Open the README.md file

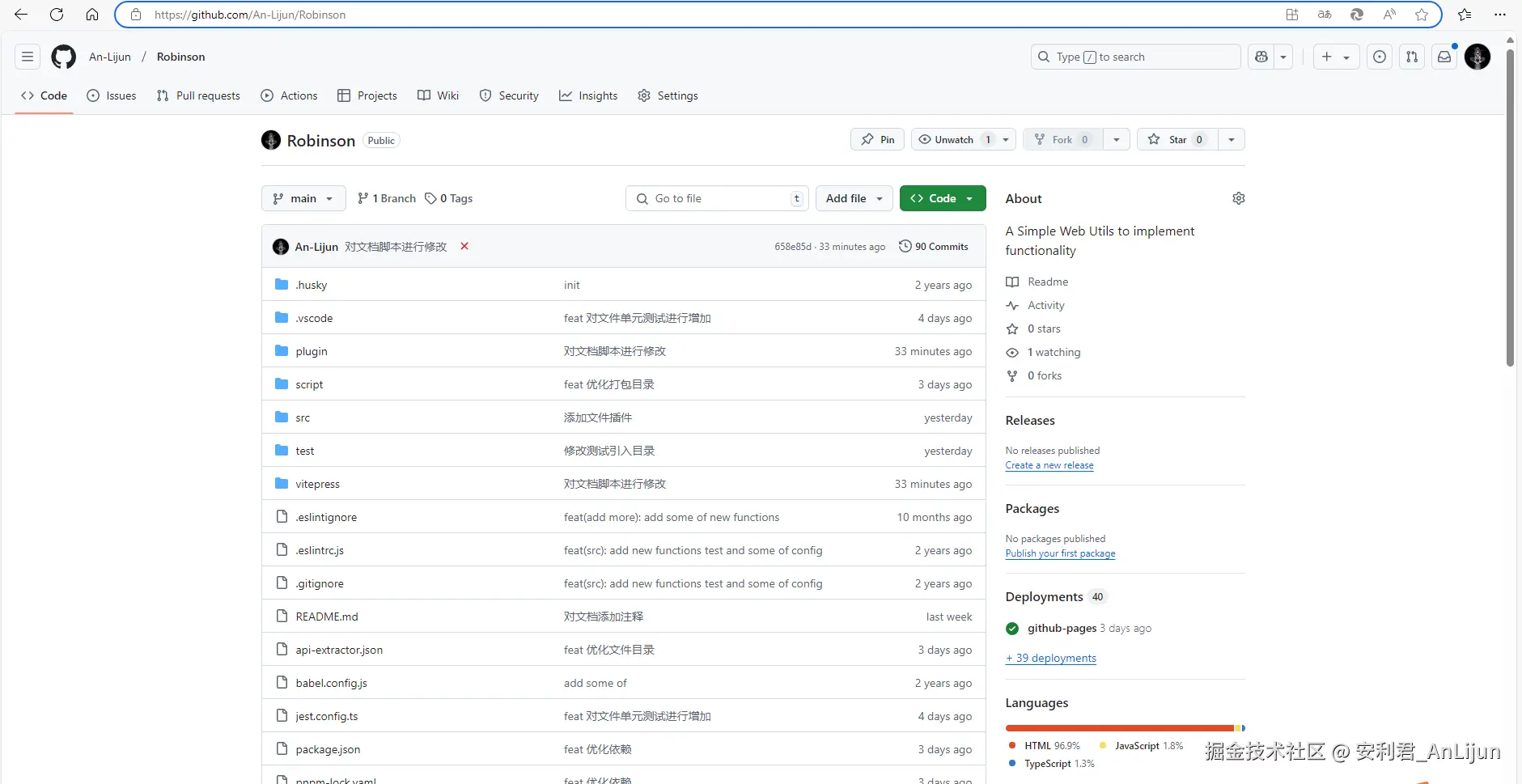327,617
